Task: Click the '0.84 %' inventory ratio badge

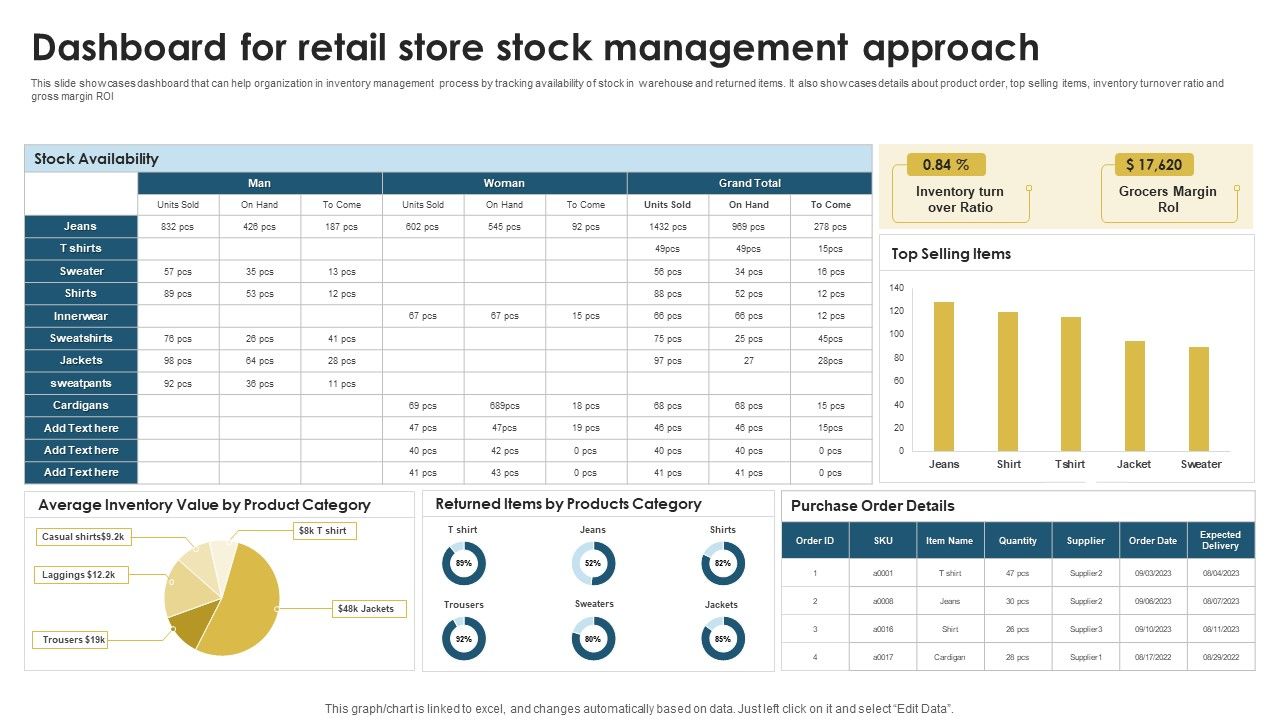Action: [x=946, y=164]
